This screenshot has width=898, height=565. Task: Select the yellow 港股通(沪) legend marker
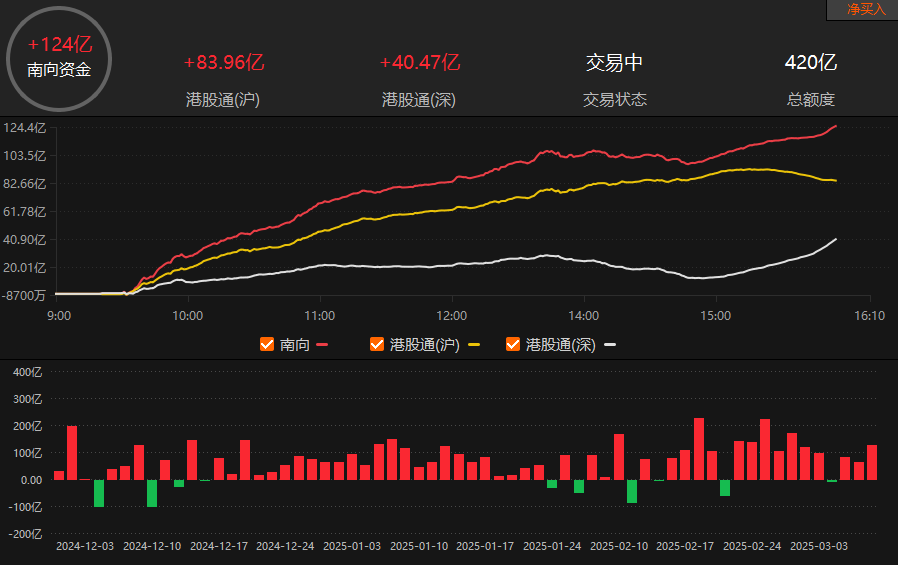point(474,345)
